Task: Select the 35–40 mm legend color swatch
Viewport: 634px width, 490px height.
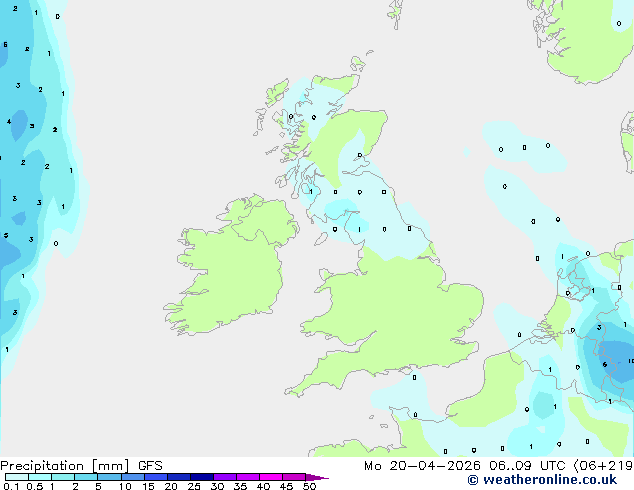Action: click(248, 477)
